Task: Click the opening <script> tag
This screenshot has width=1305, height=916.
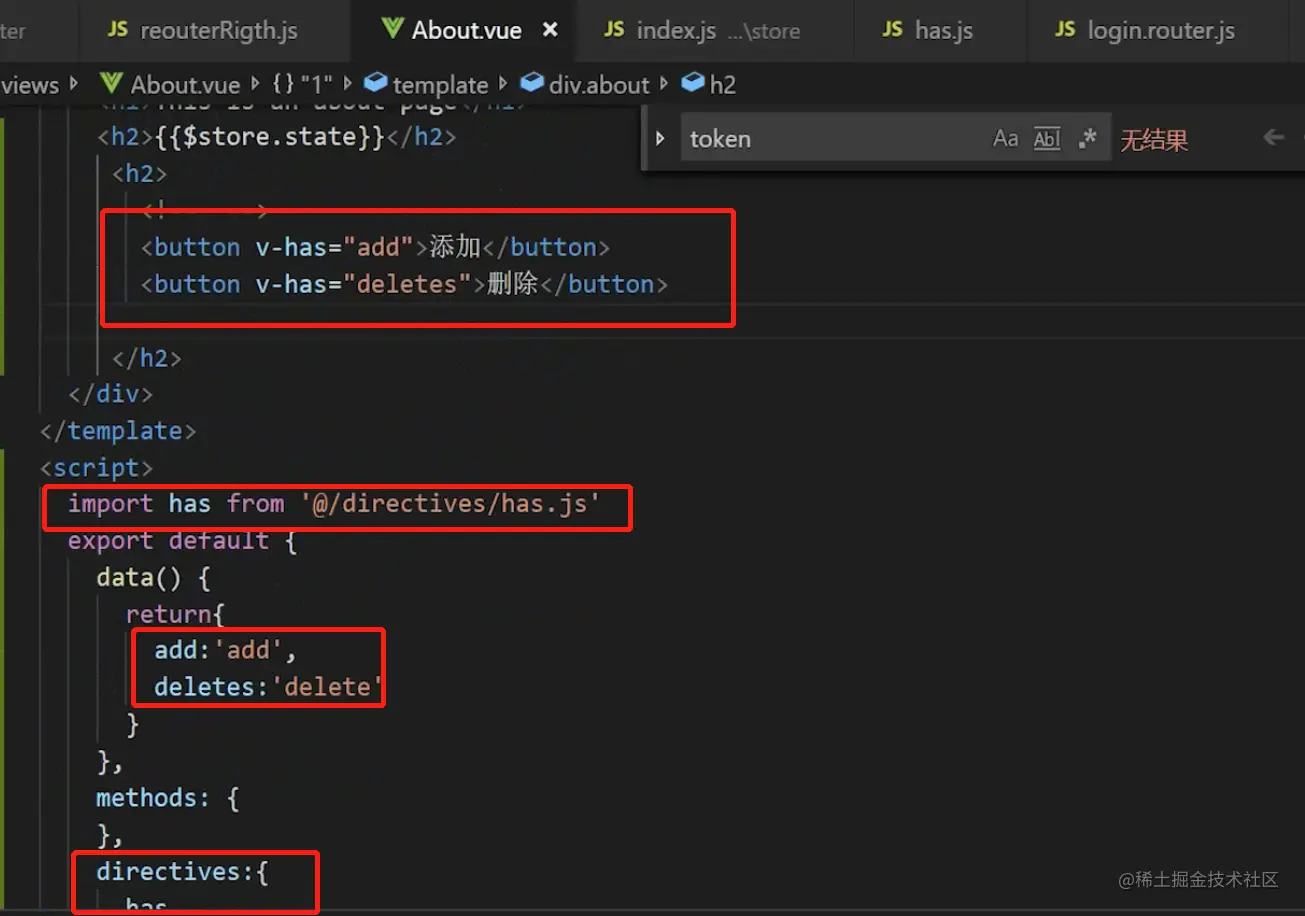Action: [x=96, y=468]
